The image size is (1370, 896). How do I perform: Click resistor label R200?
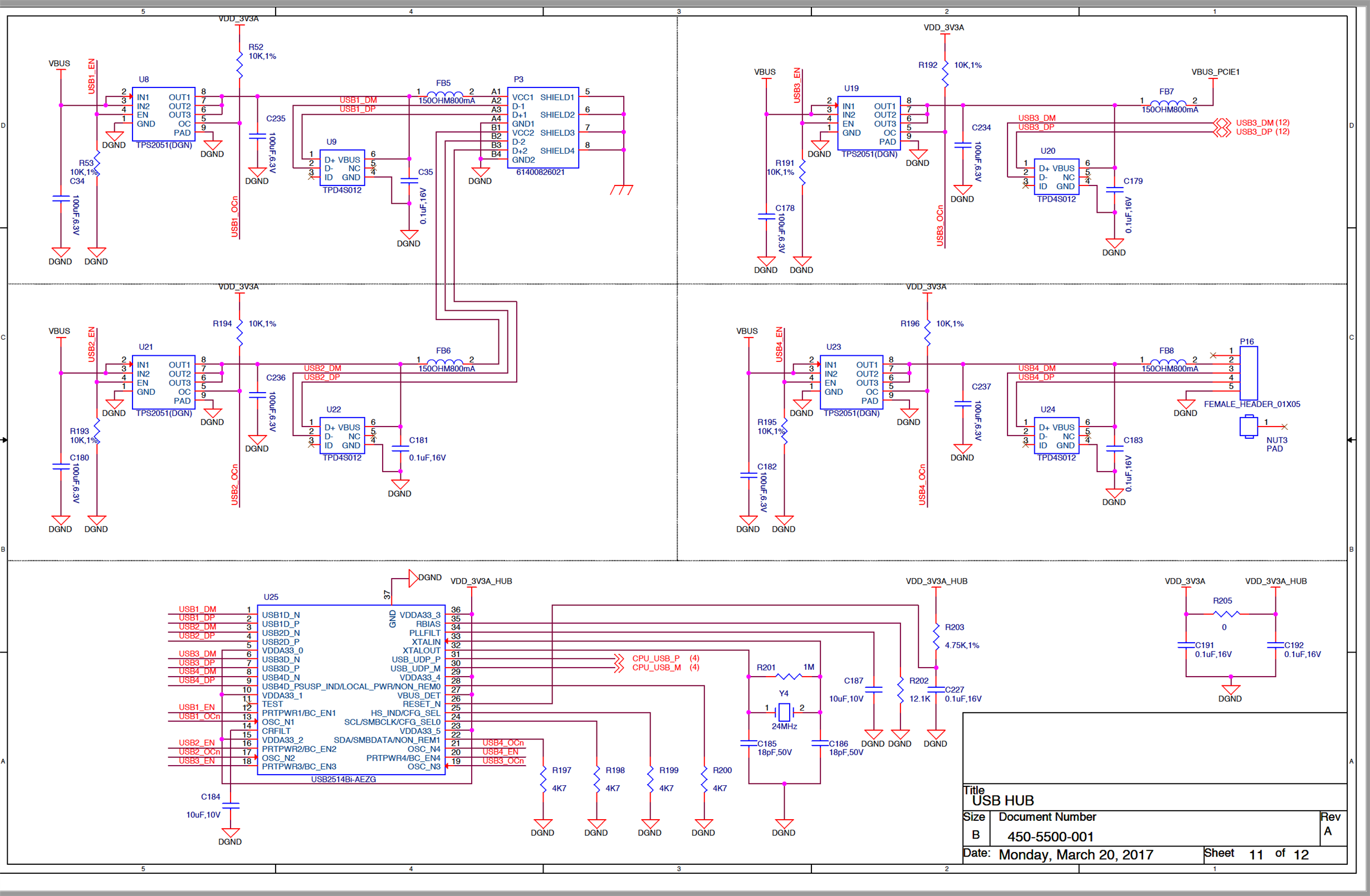(x=722, y=770)
